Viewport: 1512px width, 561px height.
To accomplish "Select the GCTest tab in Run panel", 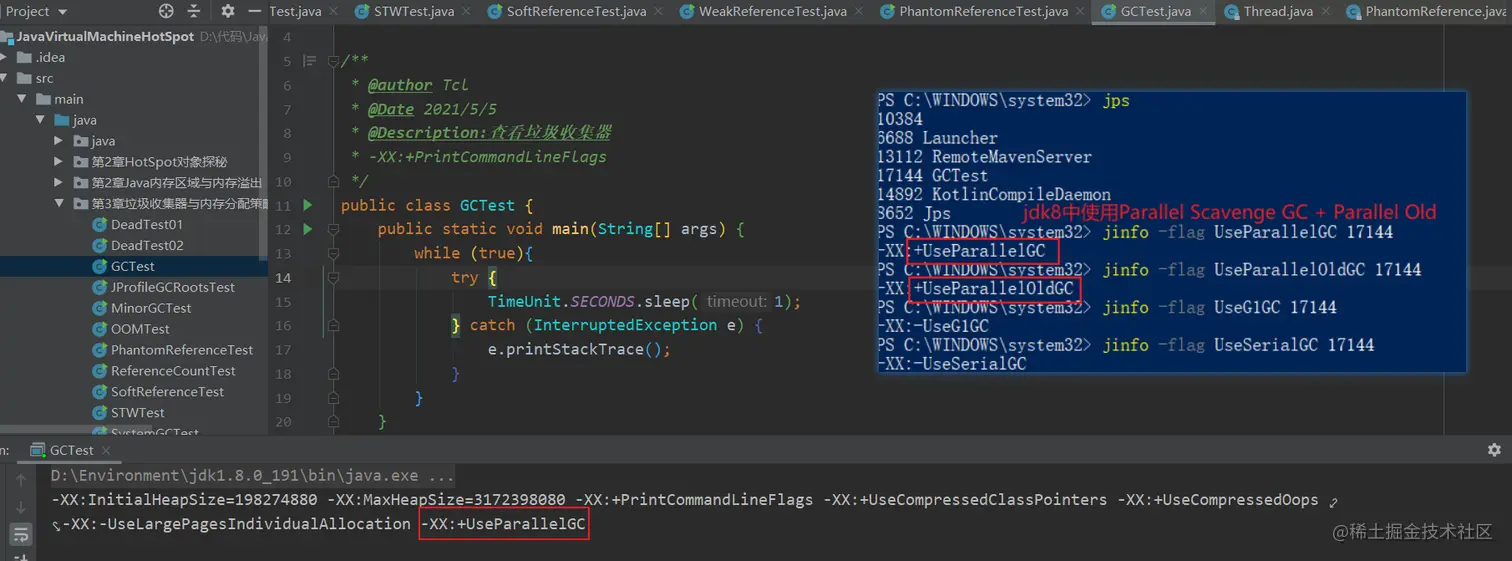I will coord(70,450).
